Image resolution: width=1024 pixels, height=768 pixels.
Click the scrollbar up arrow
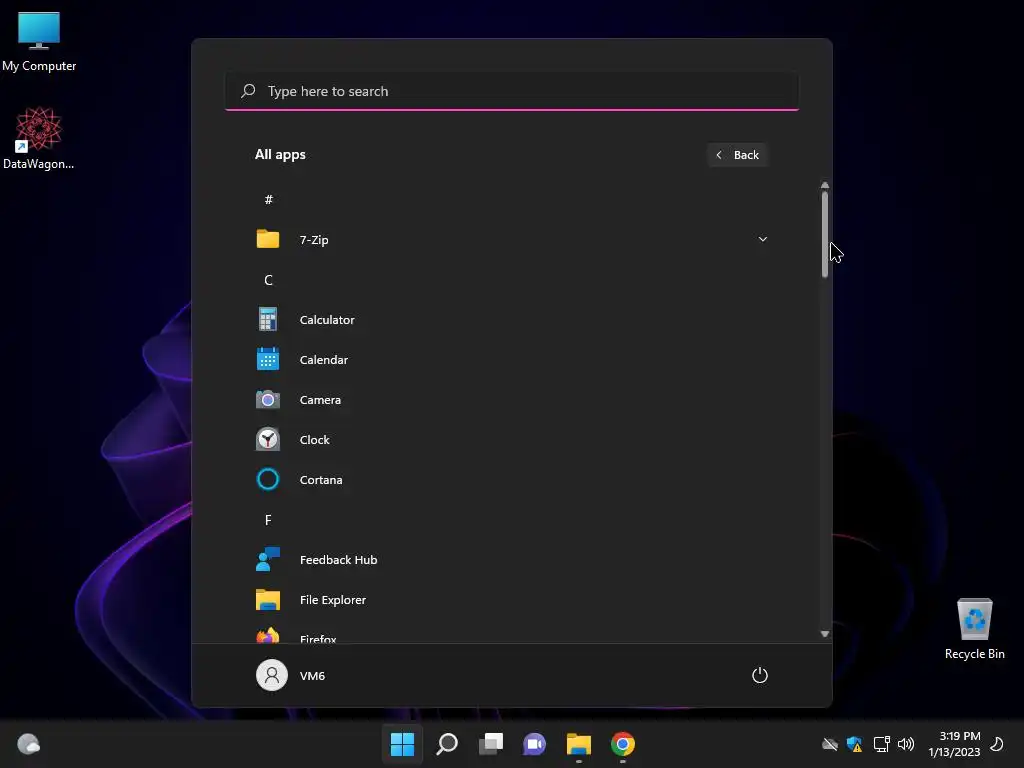[x=825, y=185]
